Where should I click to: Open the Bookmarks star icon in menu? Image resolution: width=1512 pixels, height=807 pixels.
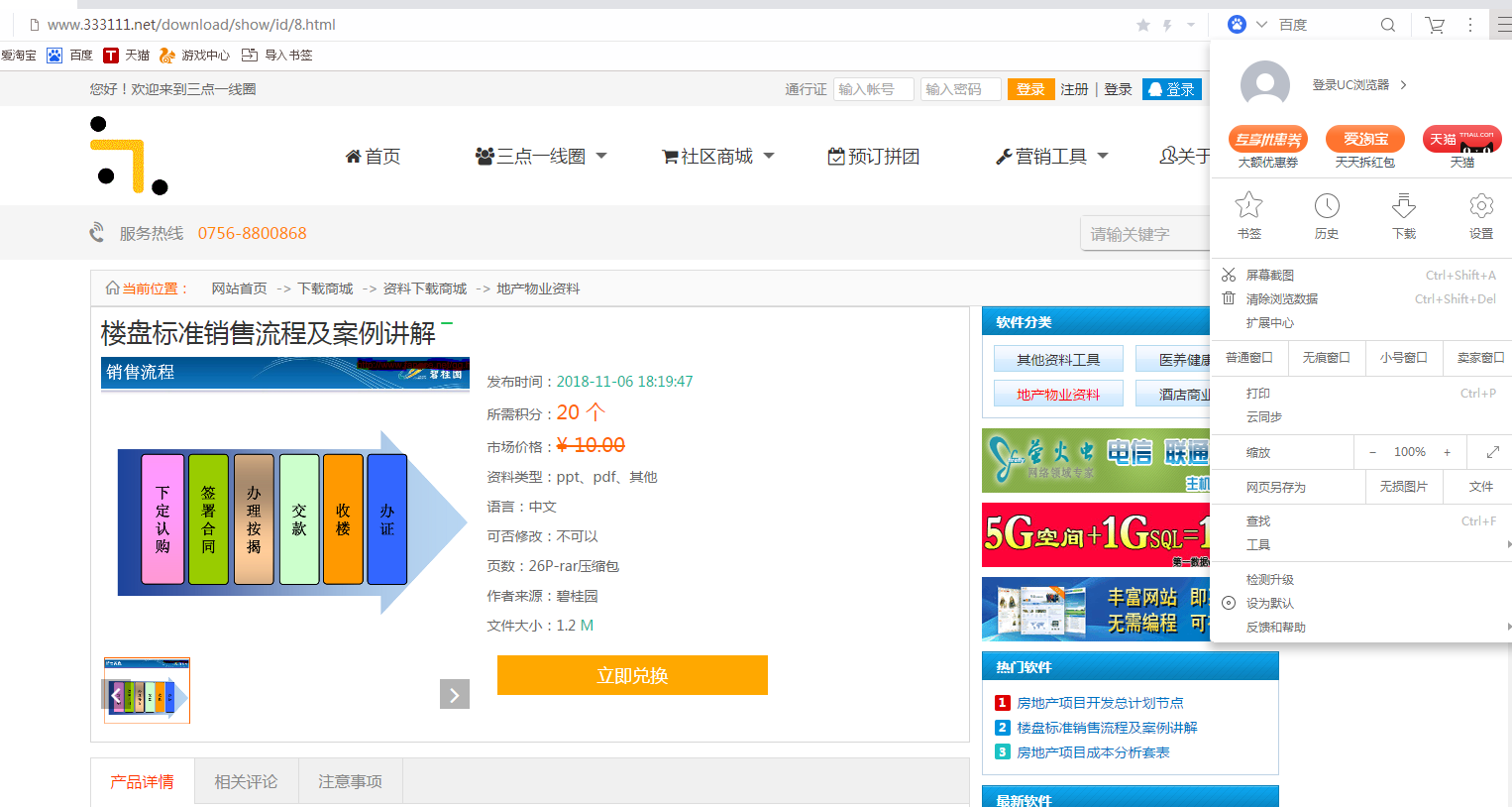[1248, 206]
